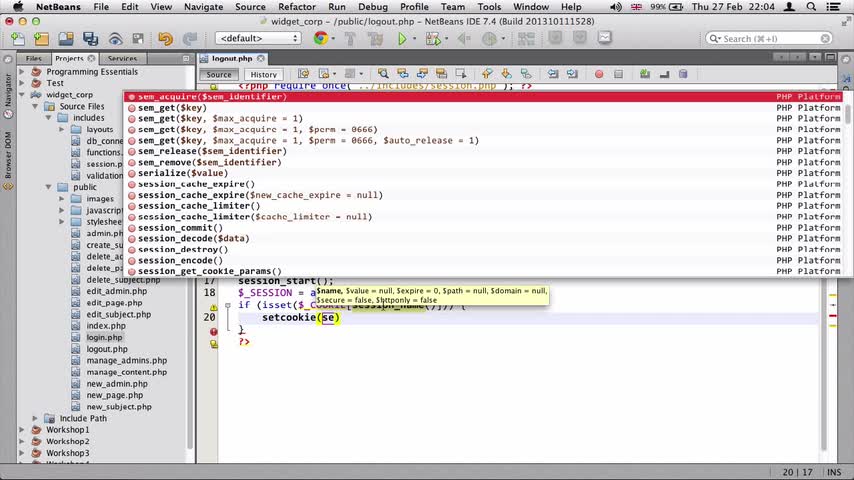
Task: Click the Clean and Build icon
Action: coord(375,39)
